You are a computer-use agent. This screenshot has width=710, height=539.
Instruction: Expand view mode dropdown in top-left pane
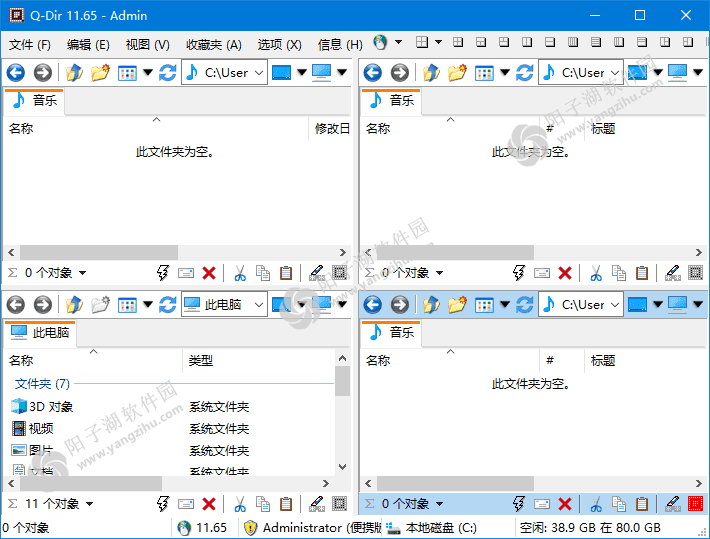coord(148,72)
